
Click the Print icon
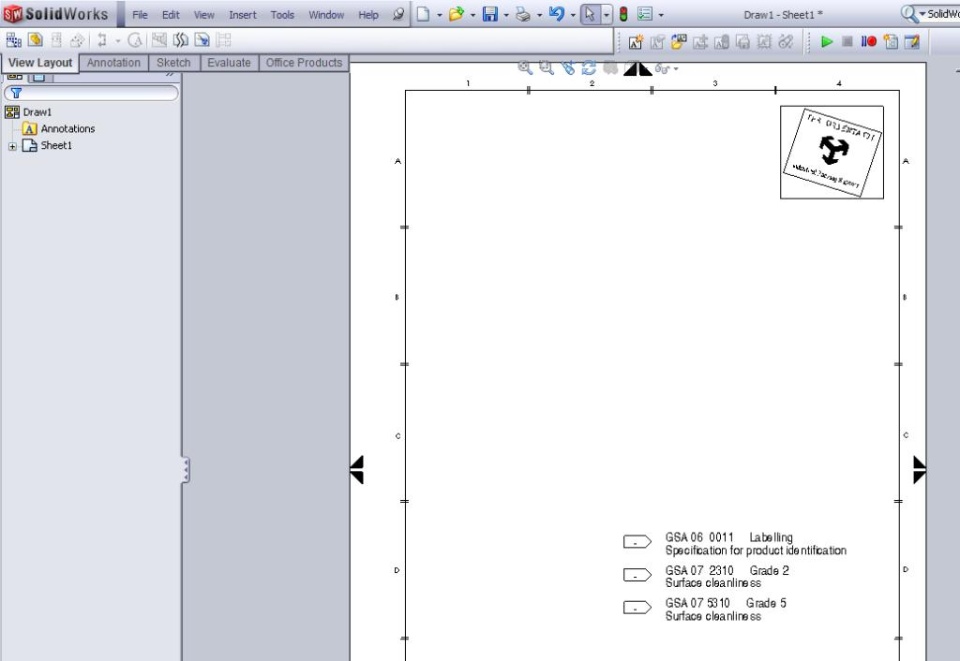click(523, 14)
